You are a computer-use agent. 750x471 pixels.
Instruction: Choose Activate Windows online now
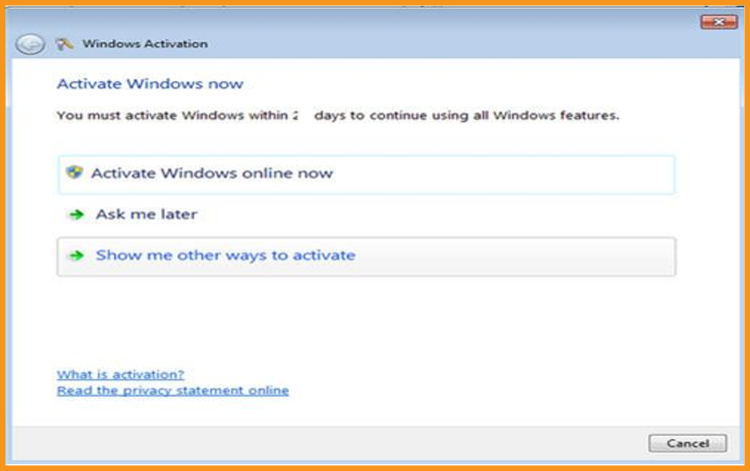[x=366, y=175]
